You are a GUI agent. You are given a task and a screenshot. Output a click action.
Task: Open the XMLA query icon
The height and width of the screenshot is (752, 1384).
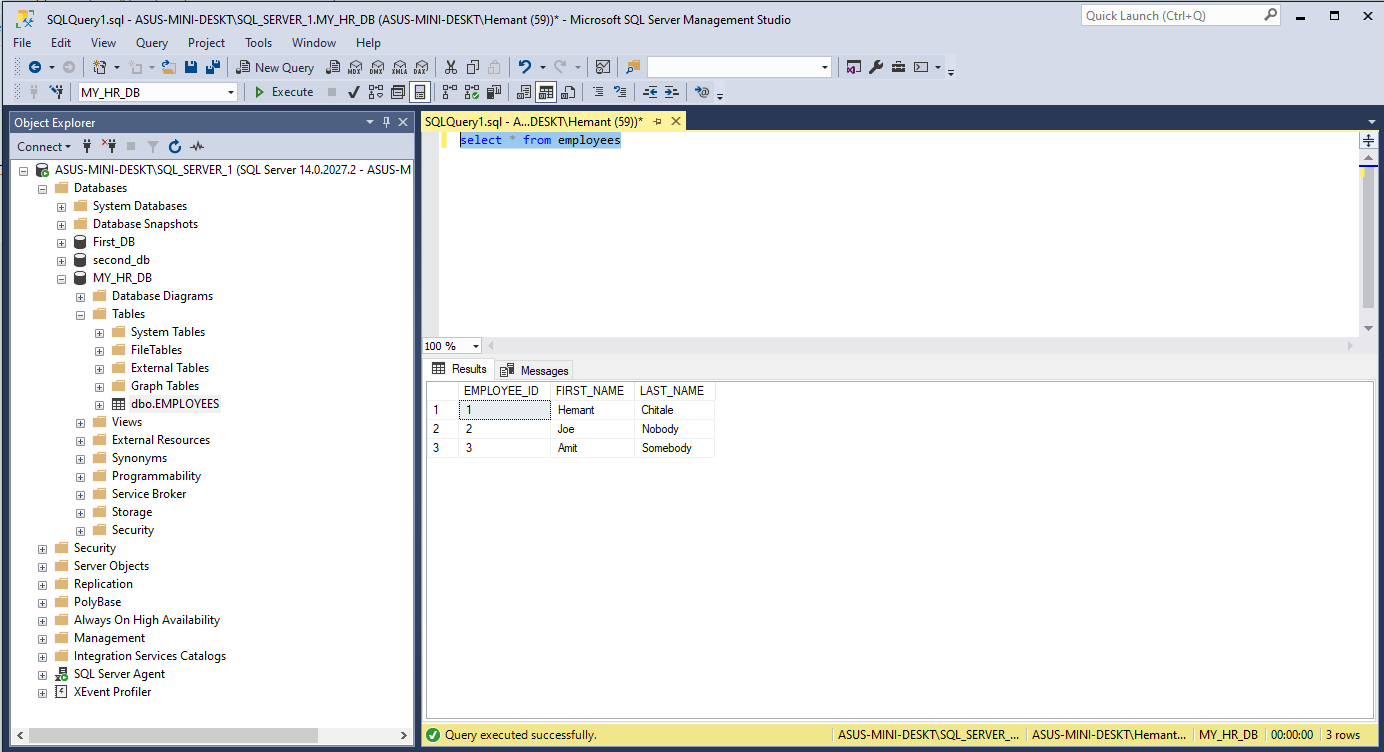coord(399,67)
